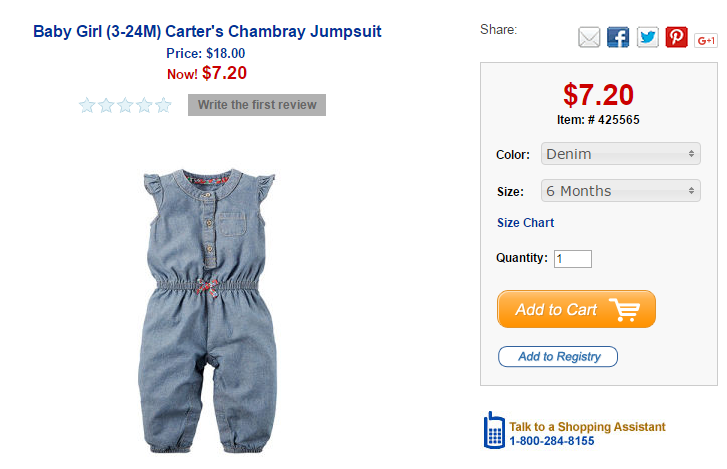
Task: Open the Size Chart link
Action: pos(525,223)
